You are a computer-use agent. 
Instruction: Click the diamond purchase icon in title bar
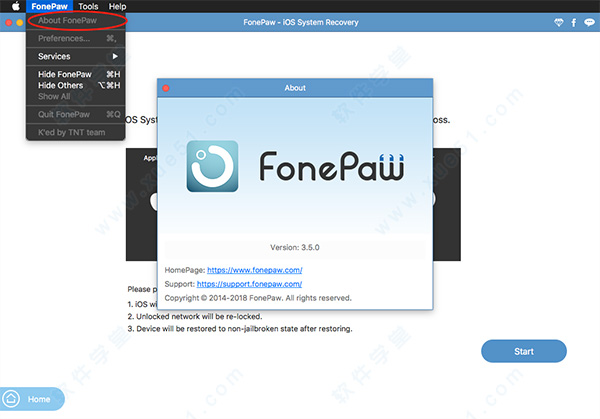pyautogui.click(x=559, y=23)
